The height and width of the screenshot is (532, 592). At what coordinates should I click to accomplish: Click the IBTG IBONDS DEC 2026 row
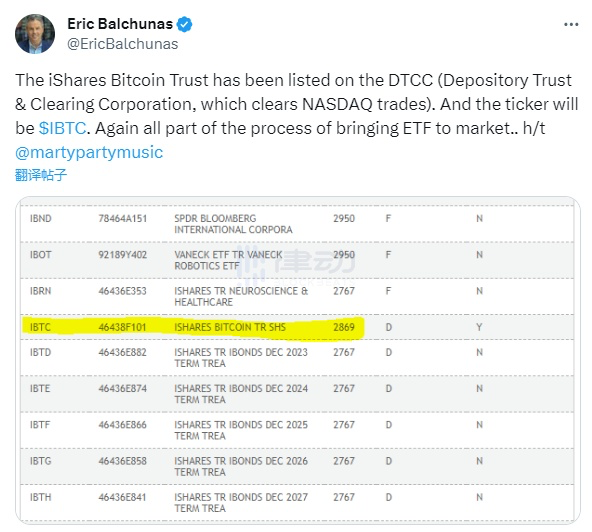point(297,466)
